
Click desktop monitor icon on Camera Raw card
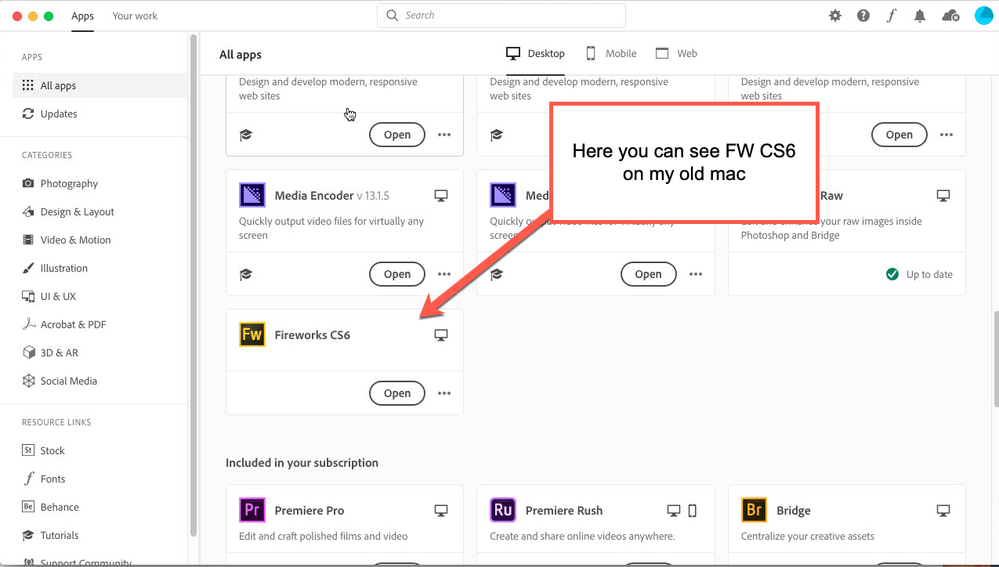944,196
